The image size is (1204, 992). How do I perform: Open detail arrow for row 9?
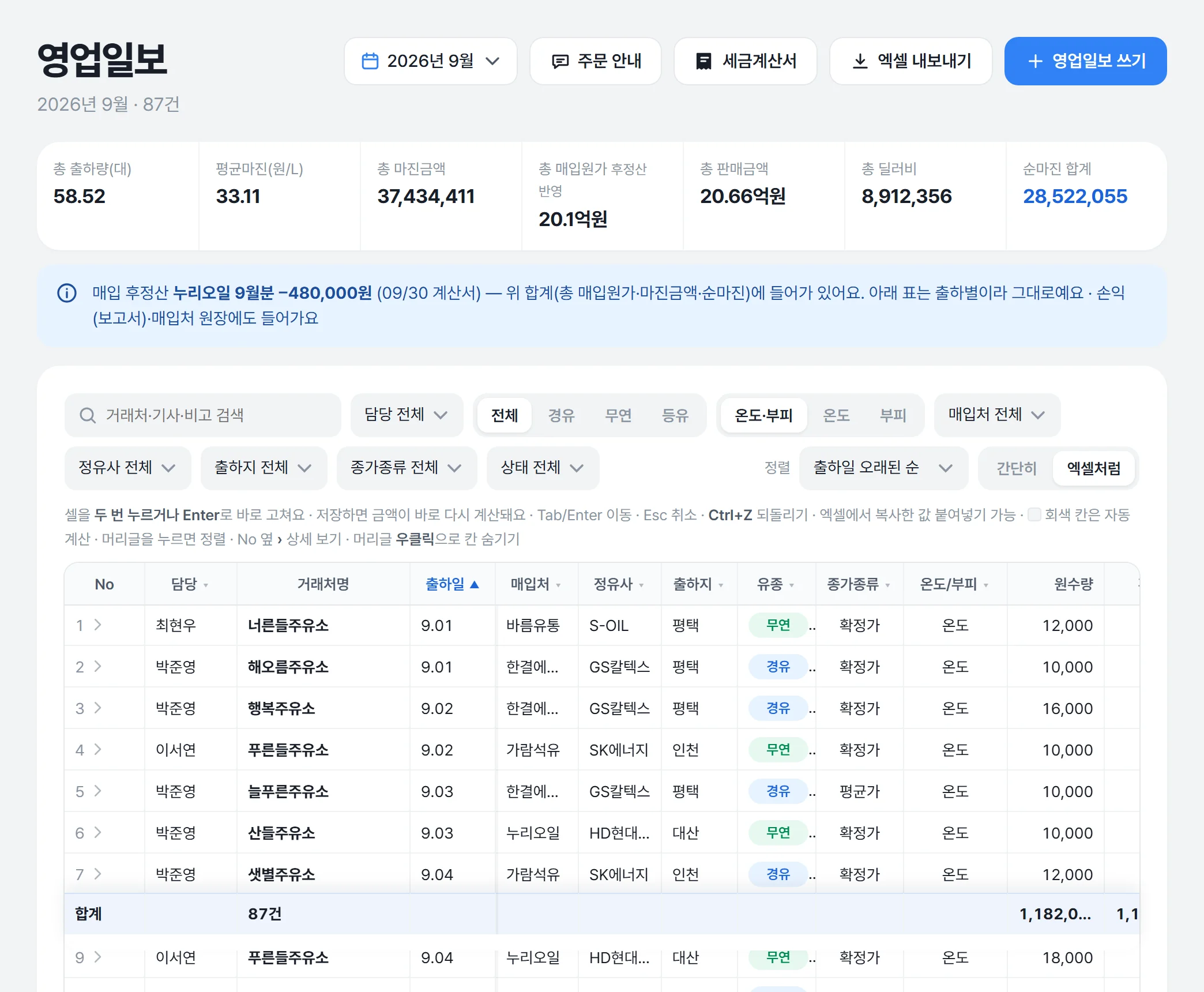97,957
